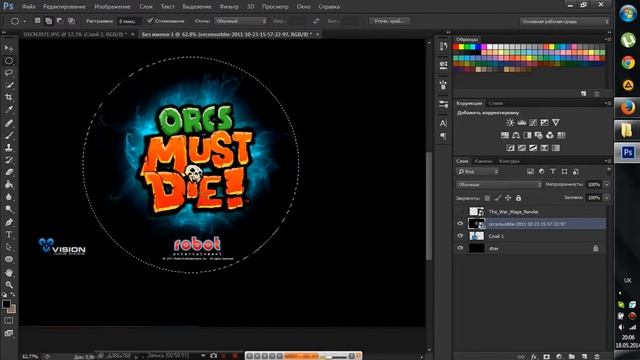Open the Layers panel menu

pyautogui.click(x=608, y=161)
